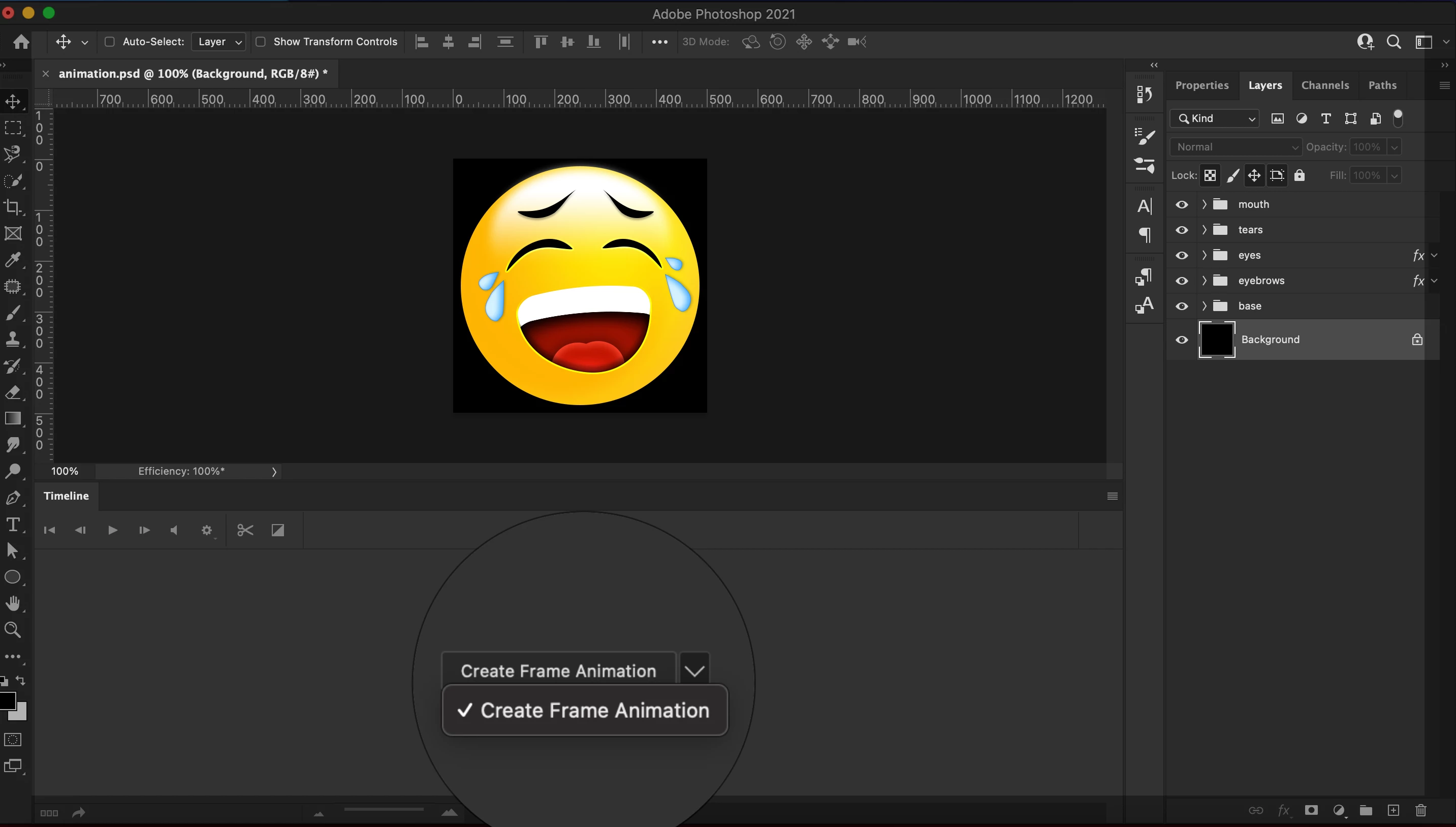Select the Horizontal Type tool
1456x827 pixels.
pos(13,524)
